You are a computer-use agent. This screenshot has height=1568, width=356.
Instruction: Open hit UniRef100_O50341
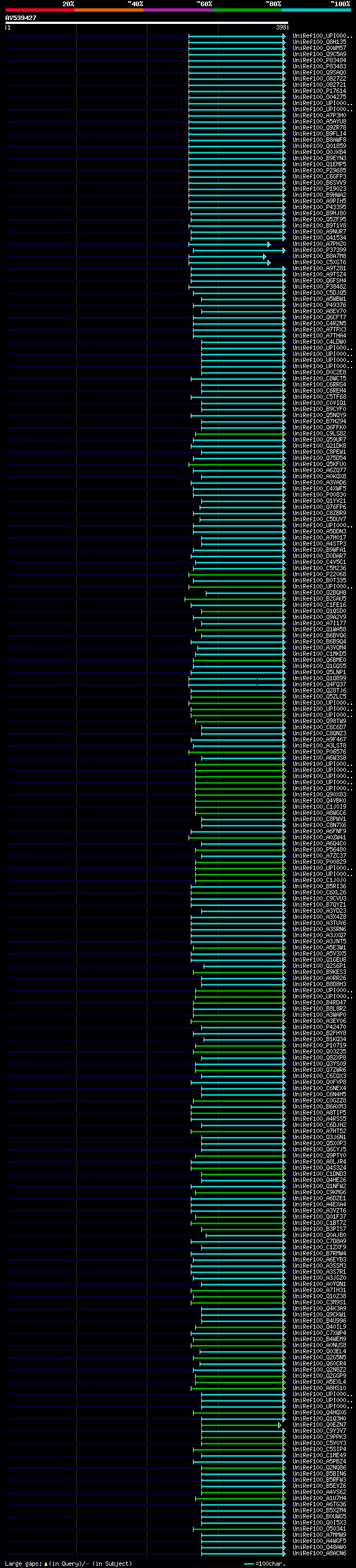319,1529
